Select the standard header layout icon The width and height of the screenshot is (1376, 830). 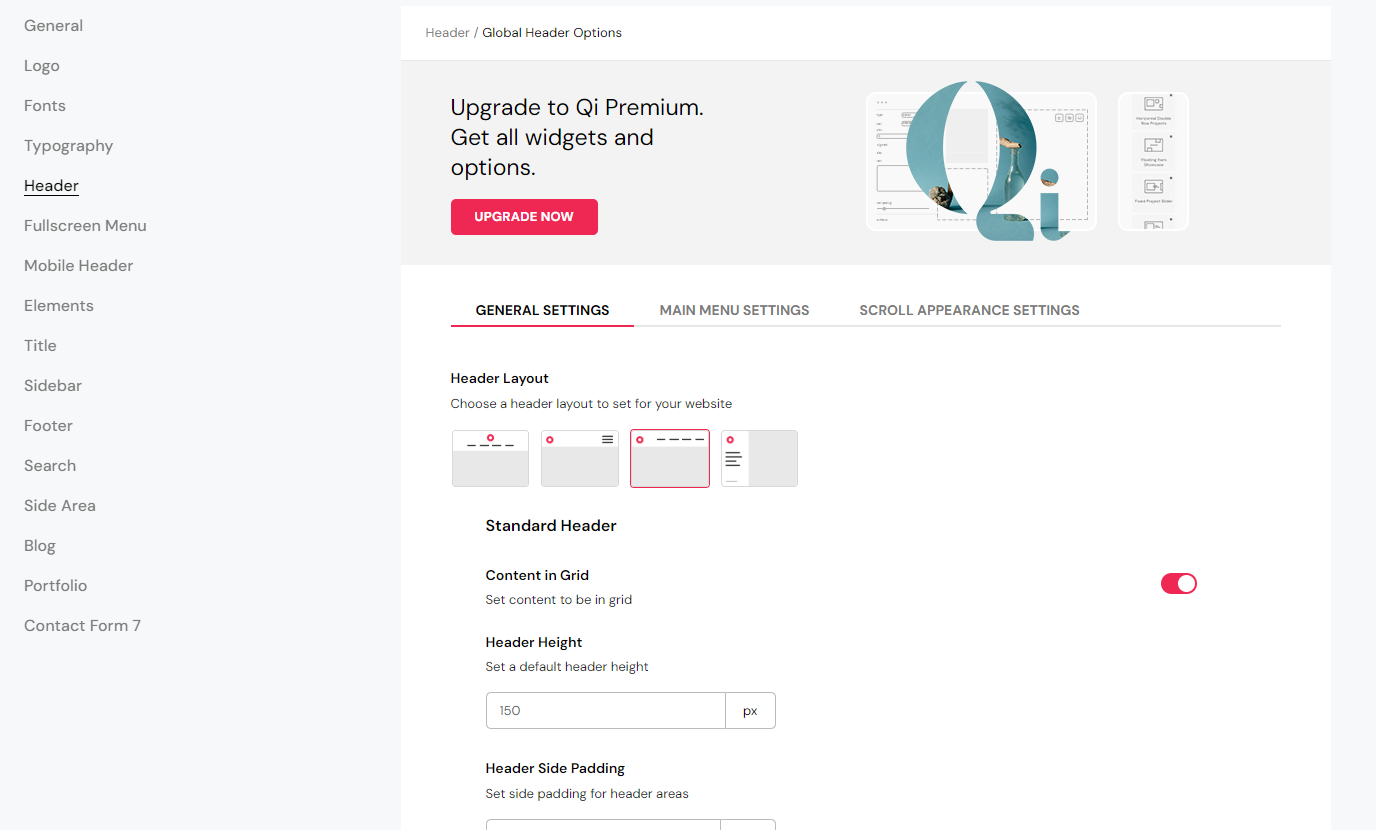click(x=670, y=459)
